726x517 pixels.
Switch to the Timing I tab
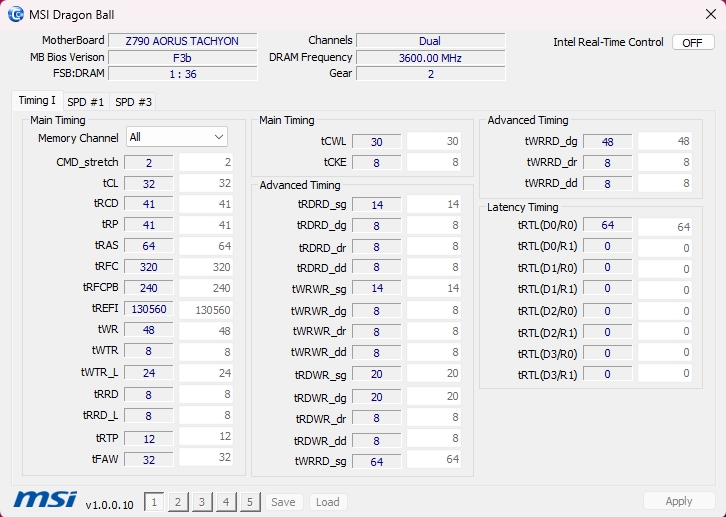click(x=37, y=100)
